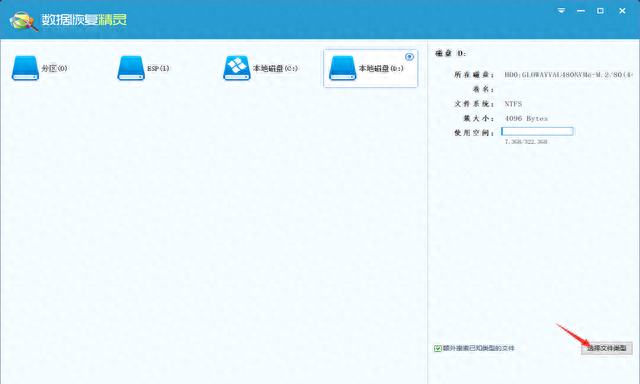Screen dimensions: 640x384
Task: Minimize the 数据恢复精灵 window
Action: coord(581,11)
